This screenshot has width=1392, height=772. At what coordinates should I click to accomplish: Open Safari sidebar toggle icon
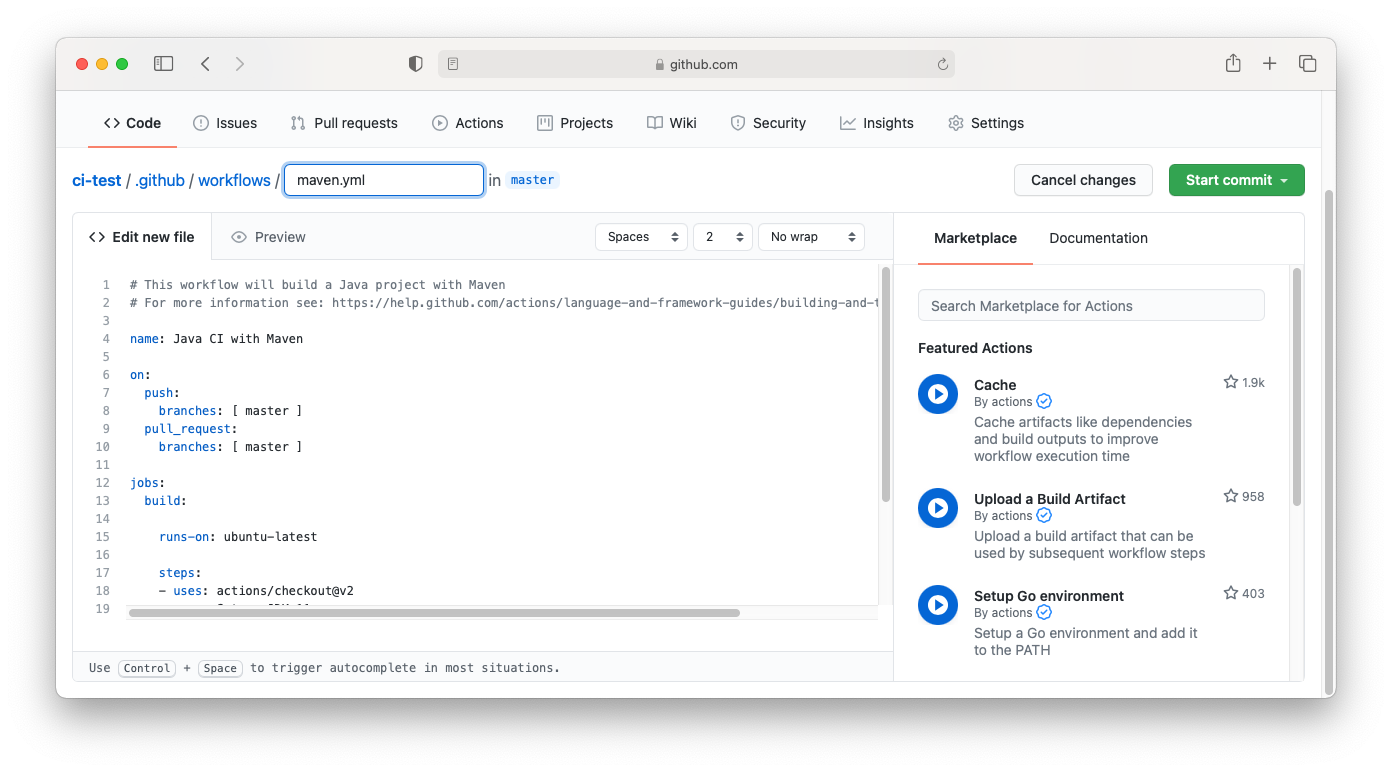pyautogui.click(x=163, y=64)
